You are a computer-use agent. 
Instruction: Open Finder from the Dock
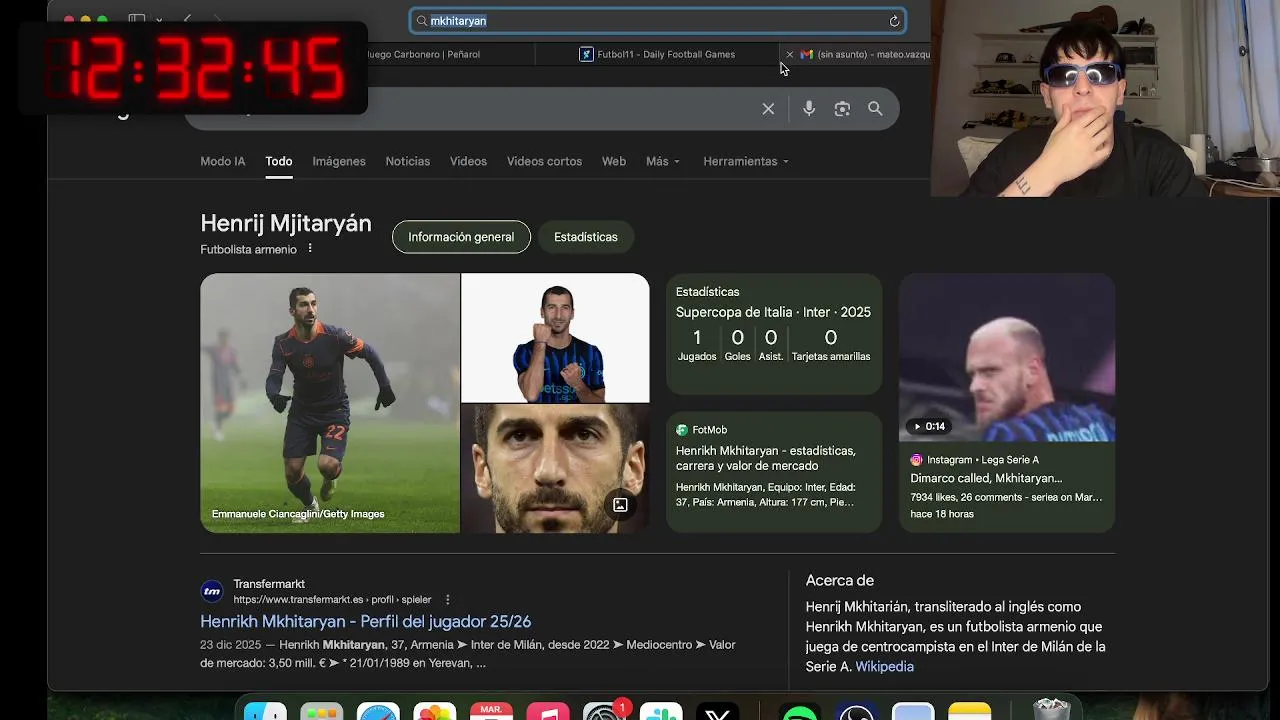pos(265,712)
